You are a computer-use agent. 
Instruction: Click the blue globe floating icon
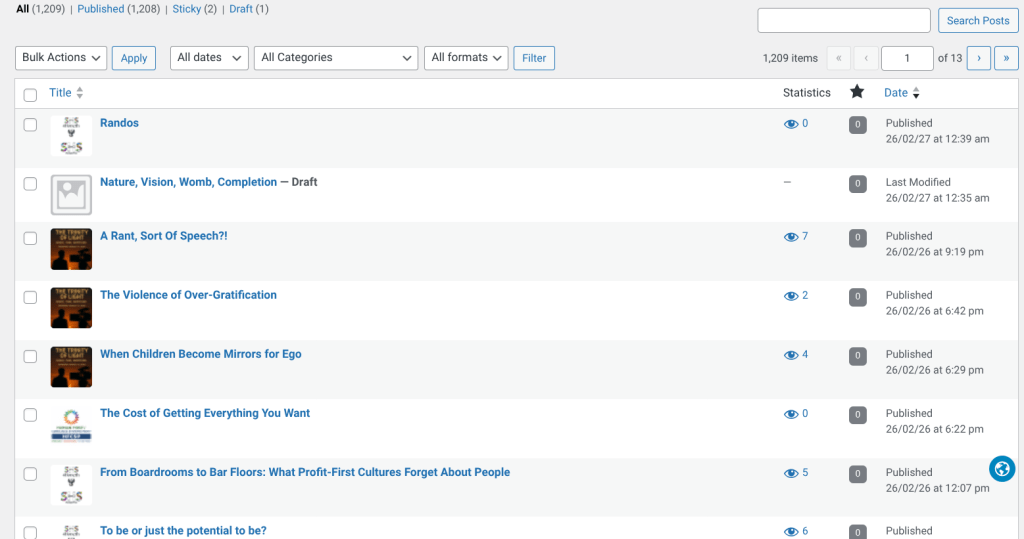click(x=1002, y=468)
